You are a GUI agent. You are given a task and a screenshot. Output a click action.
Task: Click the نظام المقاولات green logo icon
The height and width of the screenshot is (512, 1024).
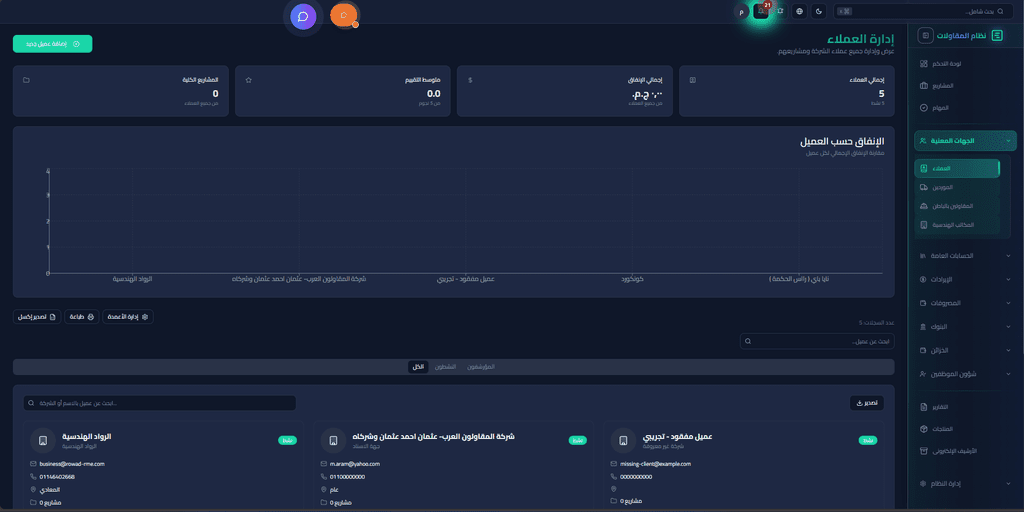click(996, 35)
